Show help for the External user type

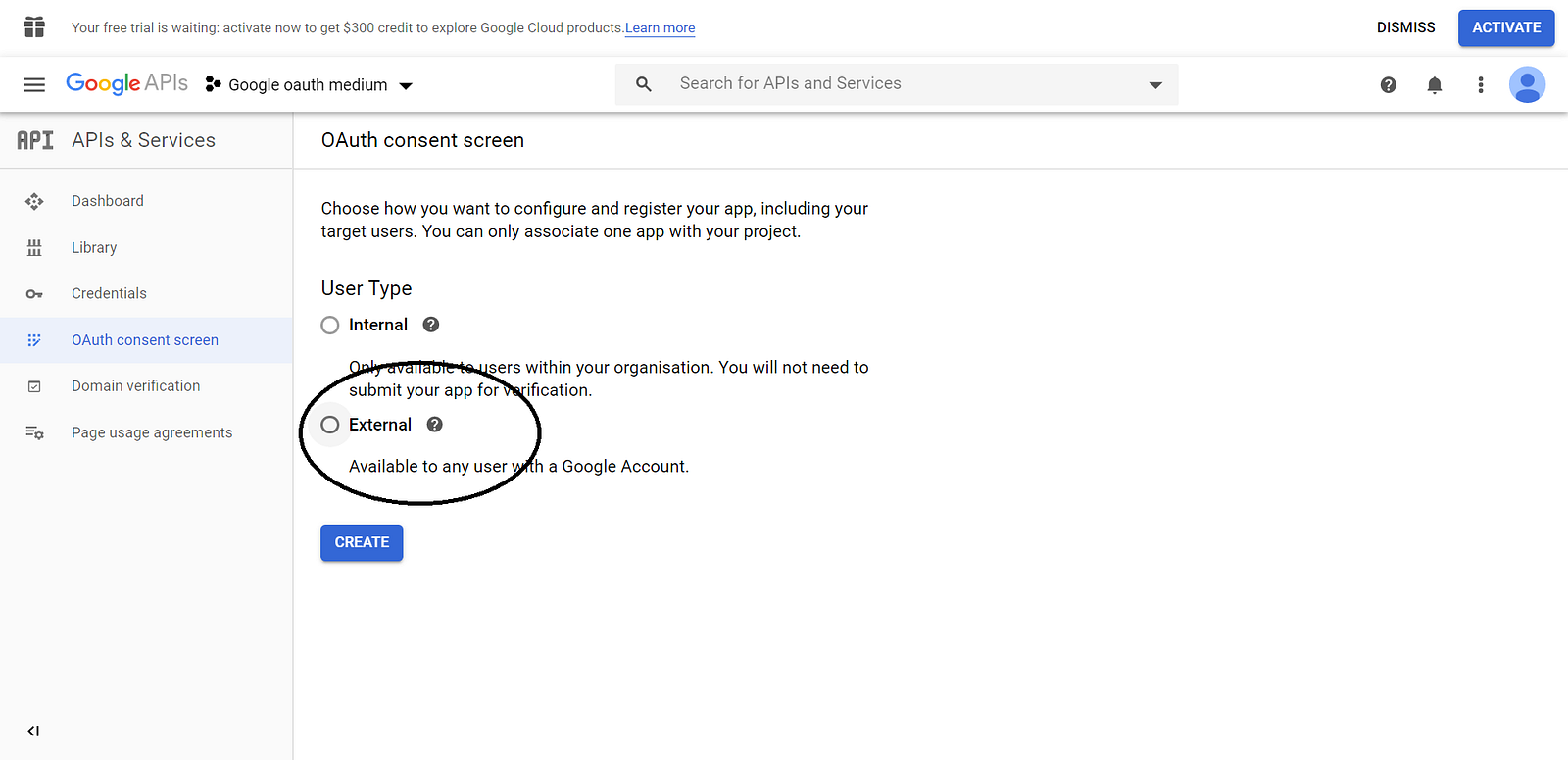(435, 425)
